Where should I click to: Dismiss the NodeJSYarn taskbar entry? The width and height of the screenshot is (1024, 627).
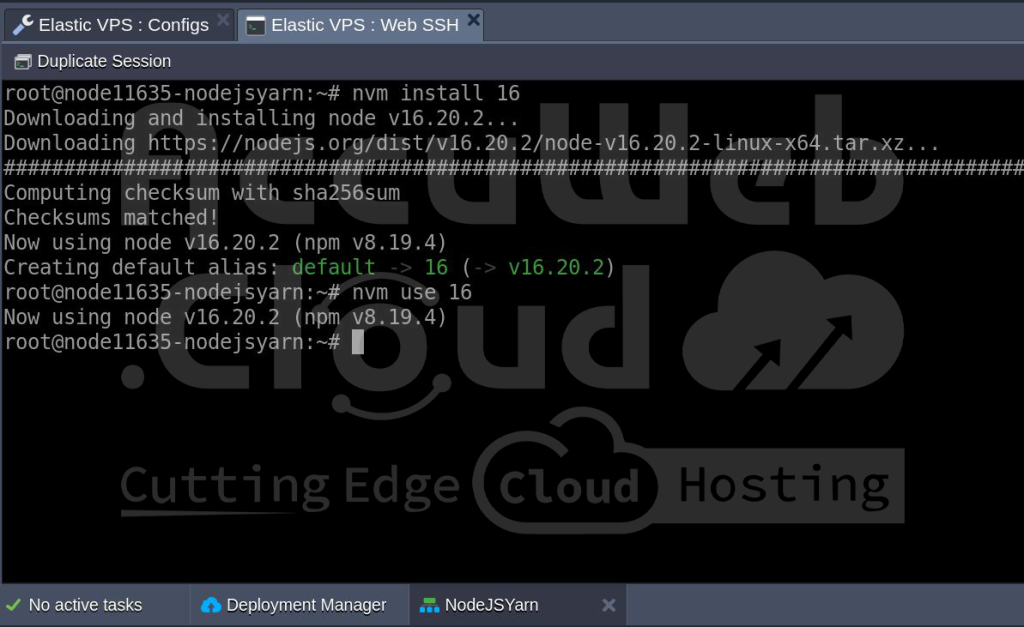[608, 604]
